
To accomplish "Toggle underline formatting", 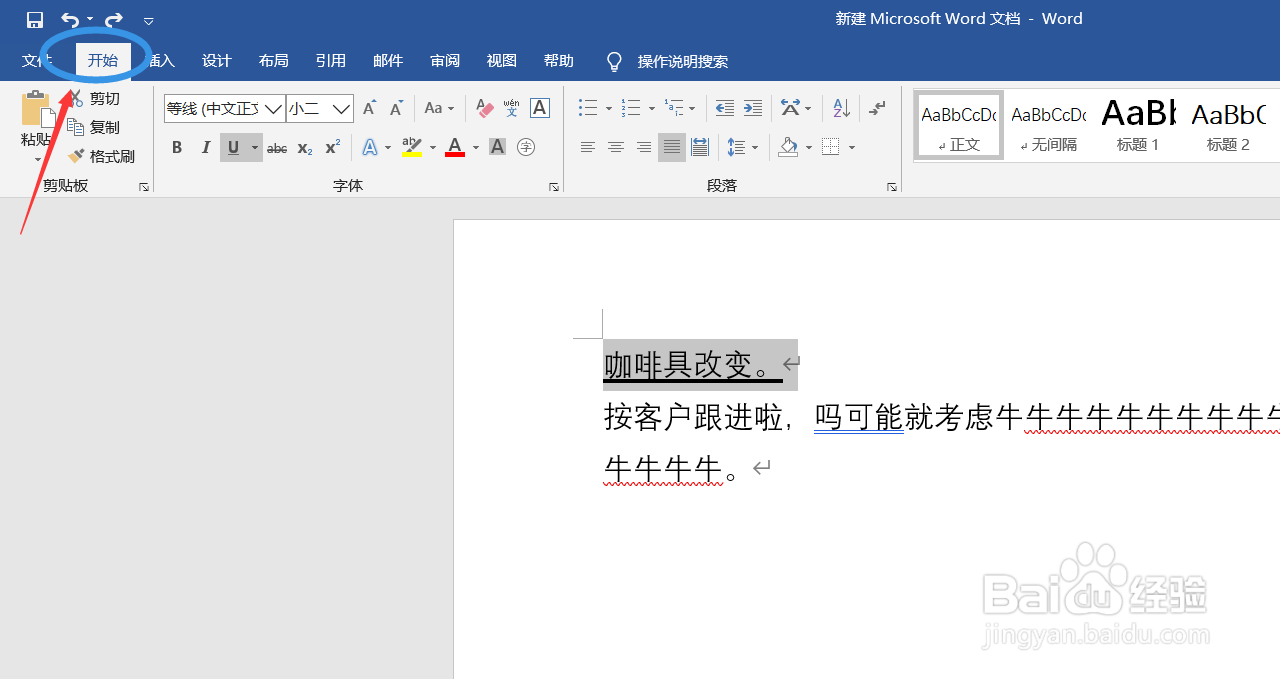I will [x=232, y=147].
